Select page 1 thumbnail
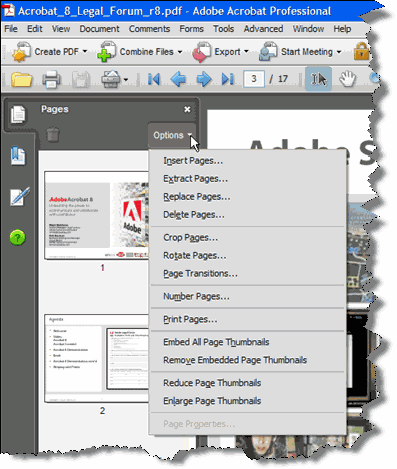The width and height of the screenshot is (397, 469). [97, 215]
